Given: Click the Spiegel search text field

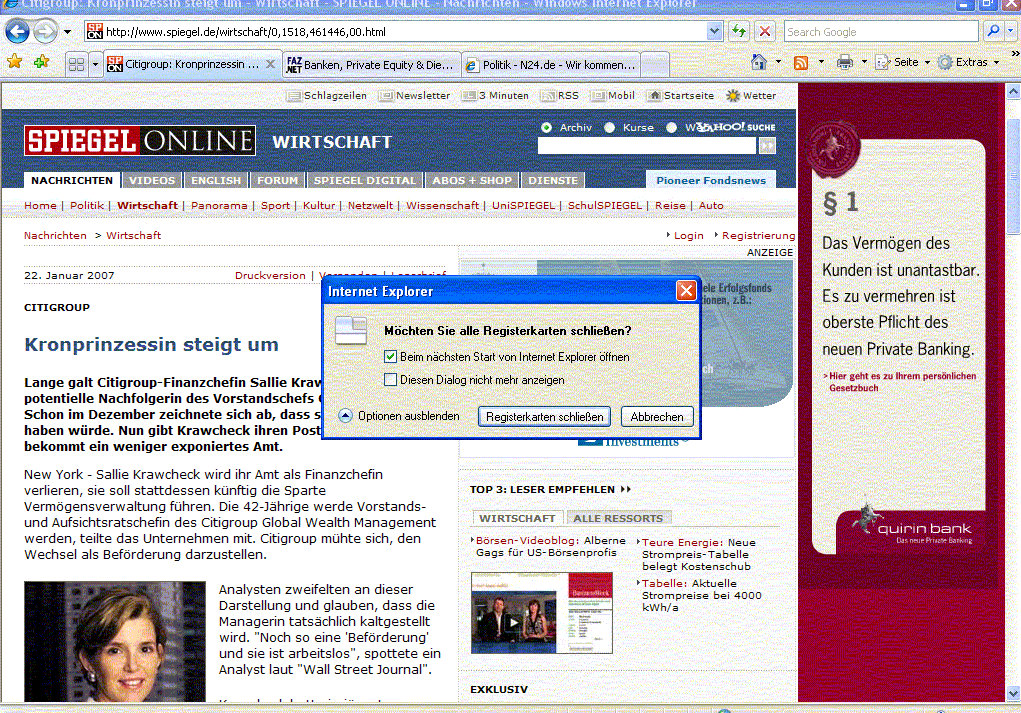Looking at the screenshot, I should pos(647,145).
